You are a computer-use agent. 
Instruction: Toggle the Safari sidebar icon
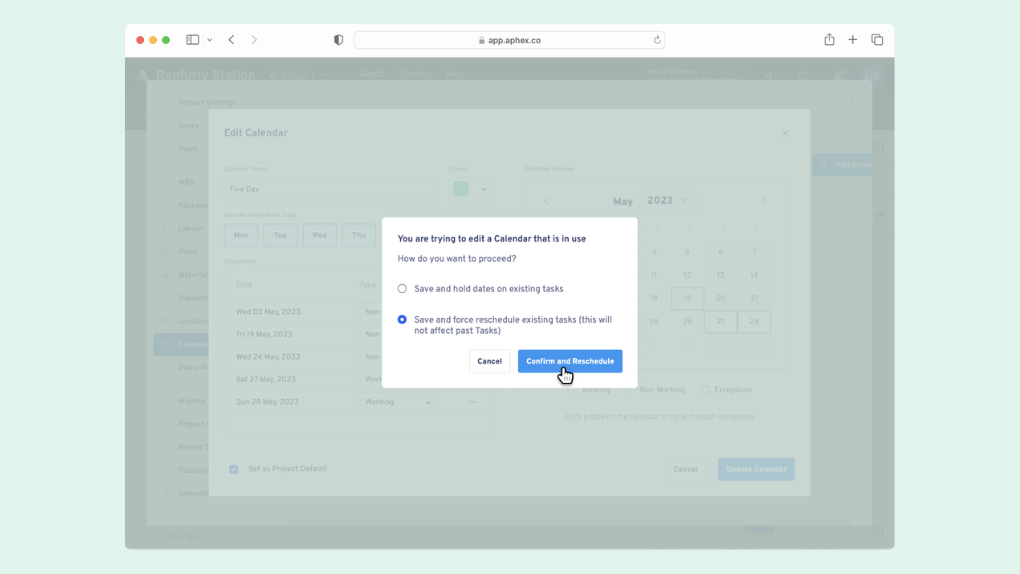pyautogui.click(x=193, y=40)
